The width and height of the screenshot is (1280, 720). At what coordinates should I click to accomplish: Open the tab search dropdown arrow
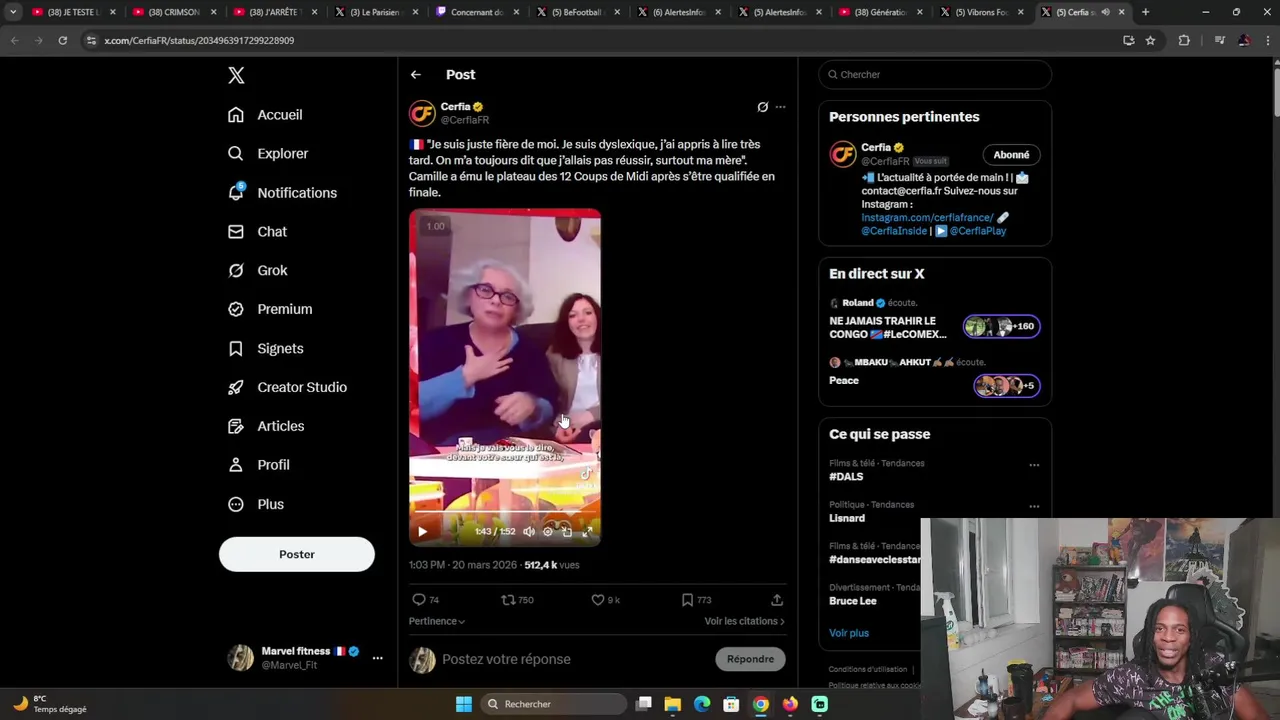tap(13, 12)
